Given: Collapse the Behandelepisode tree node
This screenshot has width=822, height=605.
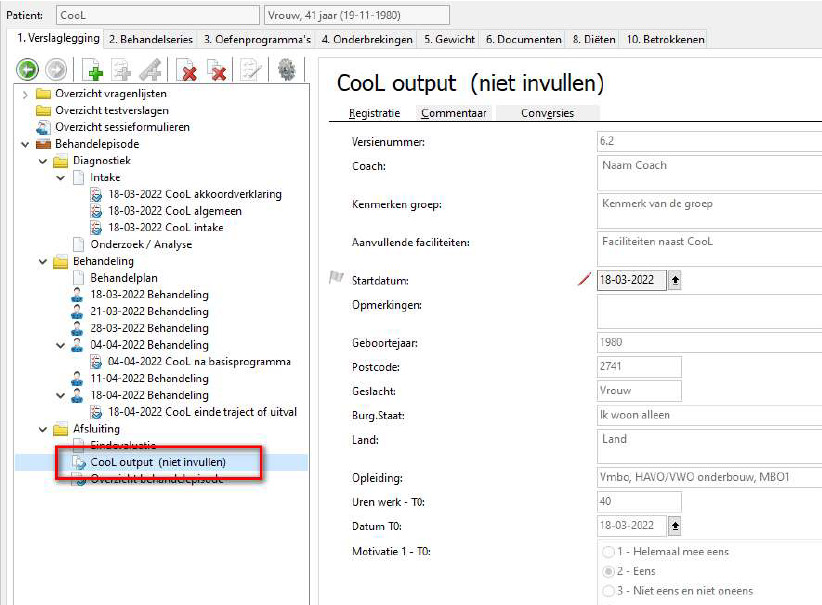Looking at the screenshot, I should pos(25,144).
